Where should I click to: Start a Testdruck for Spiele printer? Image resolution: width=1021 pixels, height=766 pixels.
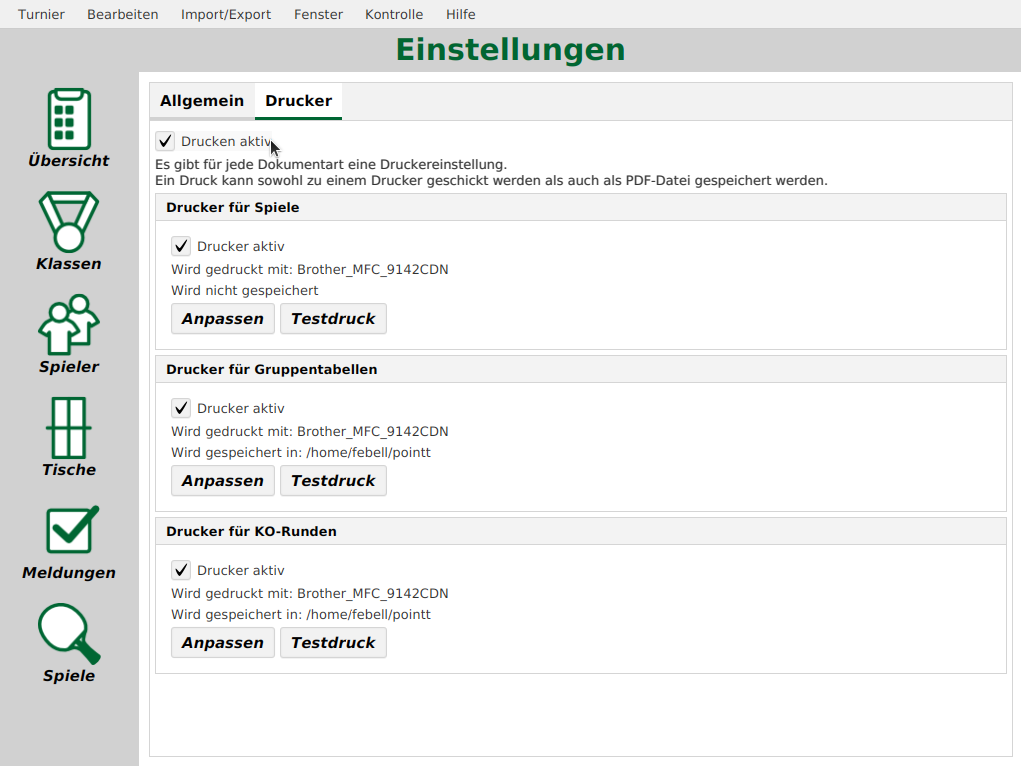[333, 318]
